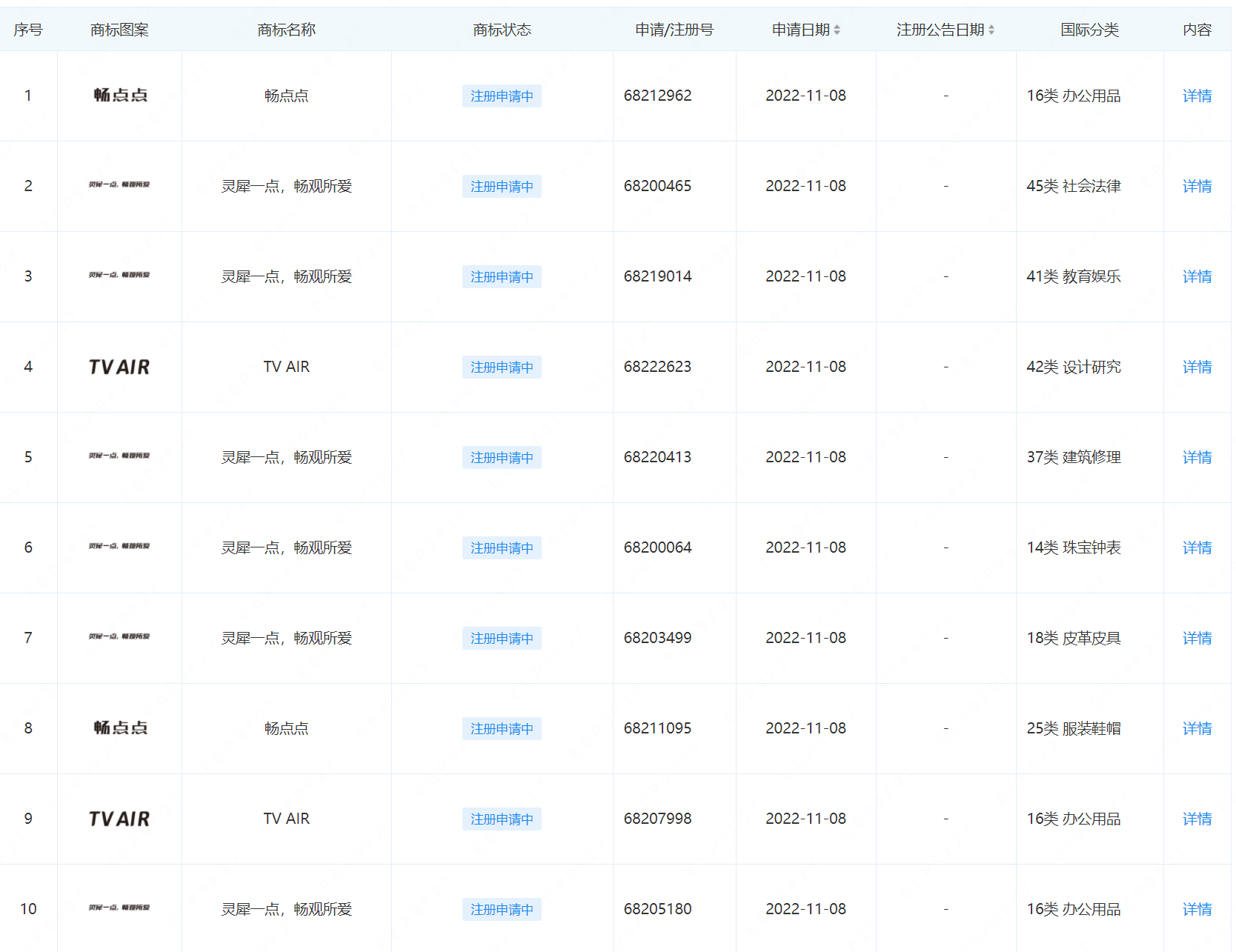1236x952 pixels.
Task: Click trademark image in row 10
Action: pos(119,908)
